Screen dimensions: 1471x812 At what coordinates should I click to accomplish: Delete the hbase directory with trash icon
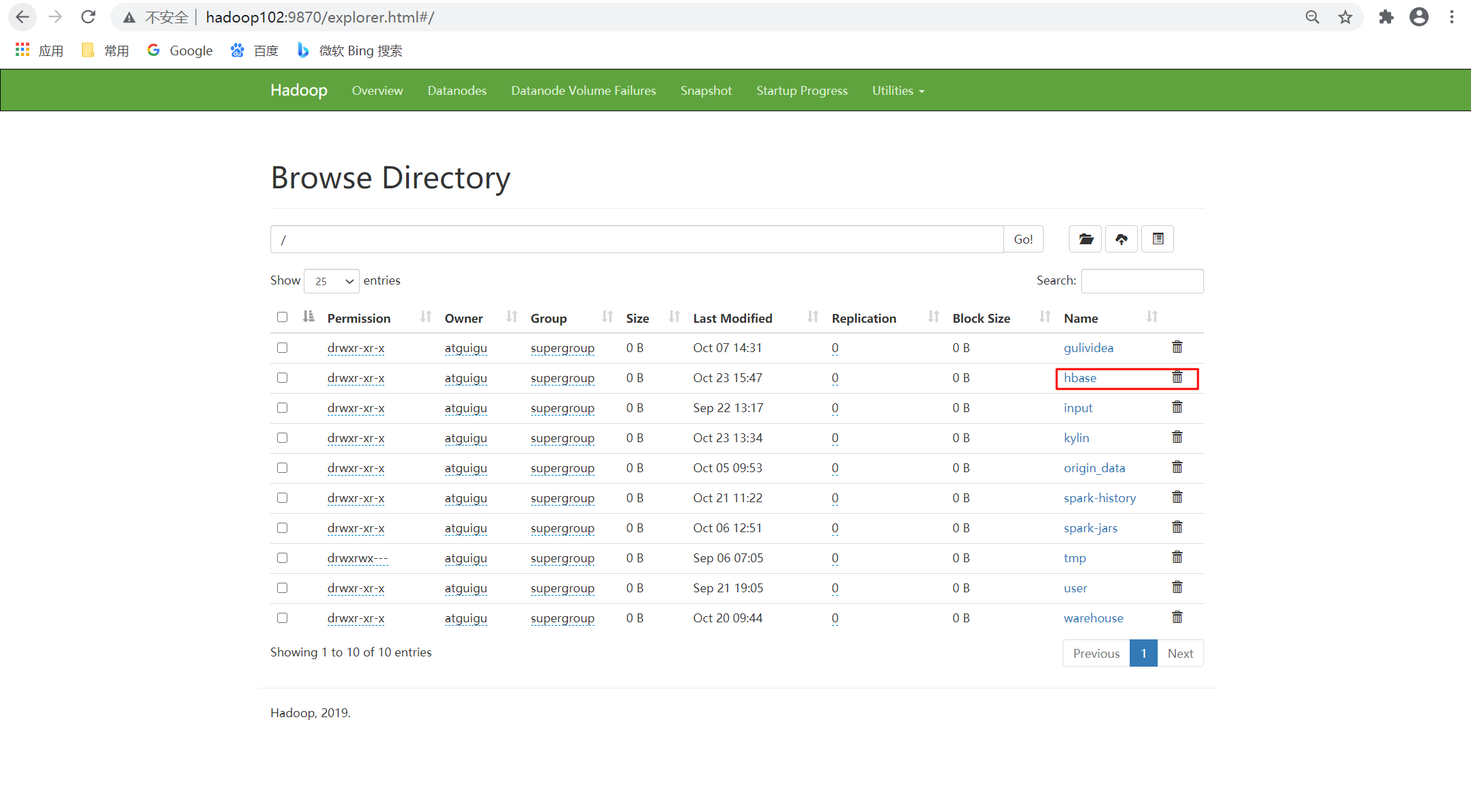pos(1177,377)
